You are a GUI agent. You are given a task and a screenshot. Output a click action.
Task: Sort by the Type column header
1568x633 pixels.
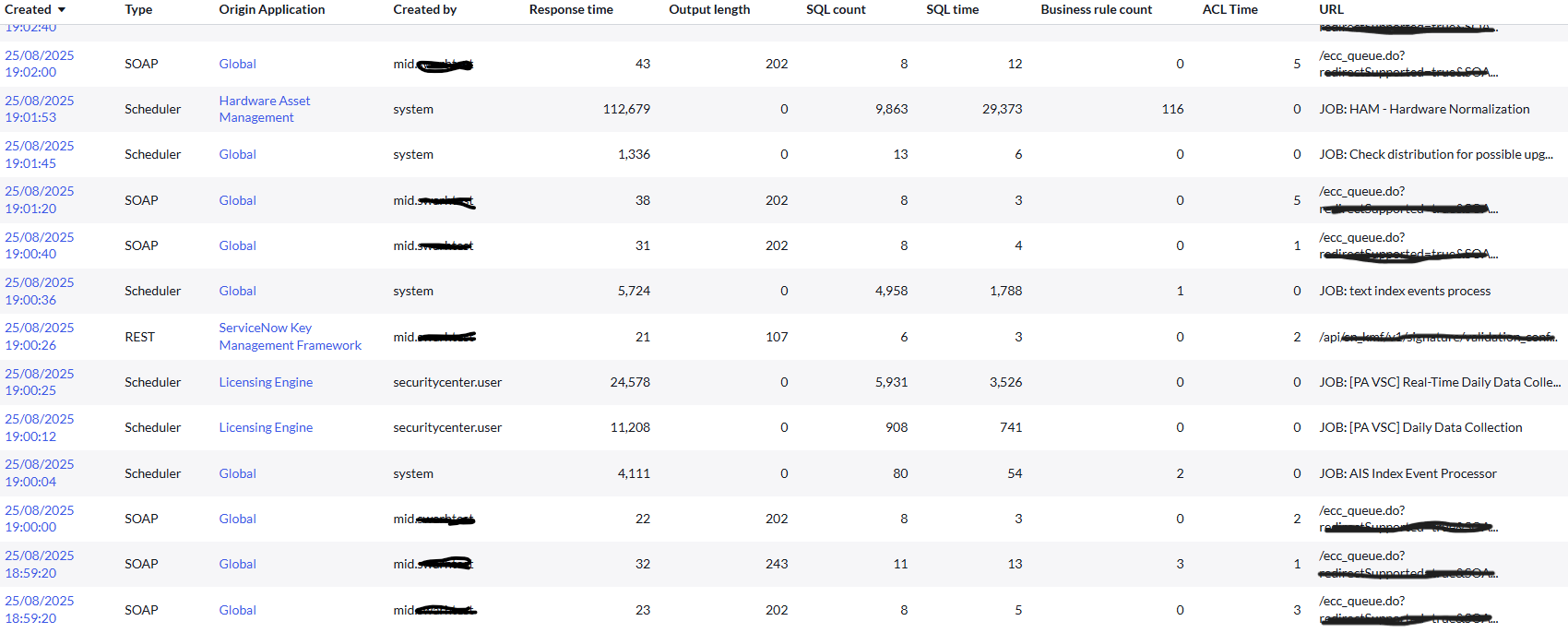[138, 9]
